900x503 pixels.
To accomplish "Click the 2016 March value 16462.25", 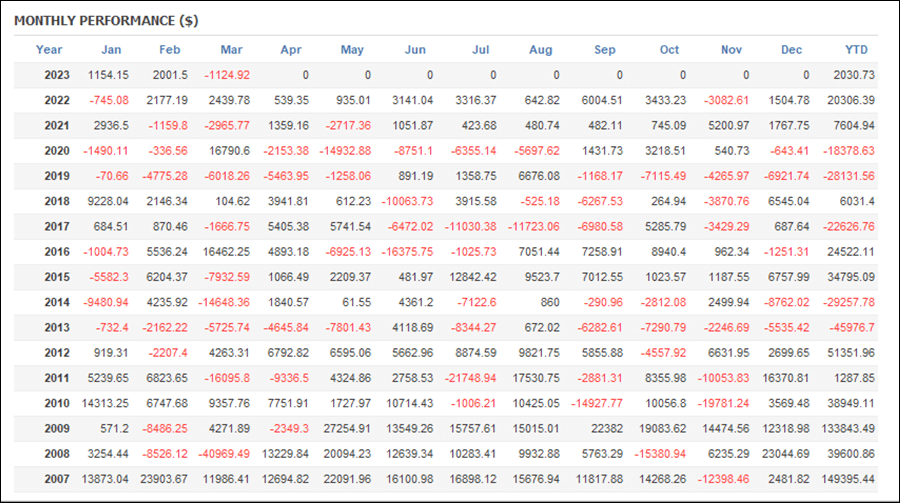I will [x=226, y=252].
